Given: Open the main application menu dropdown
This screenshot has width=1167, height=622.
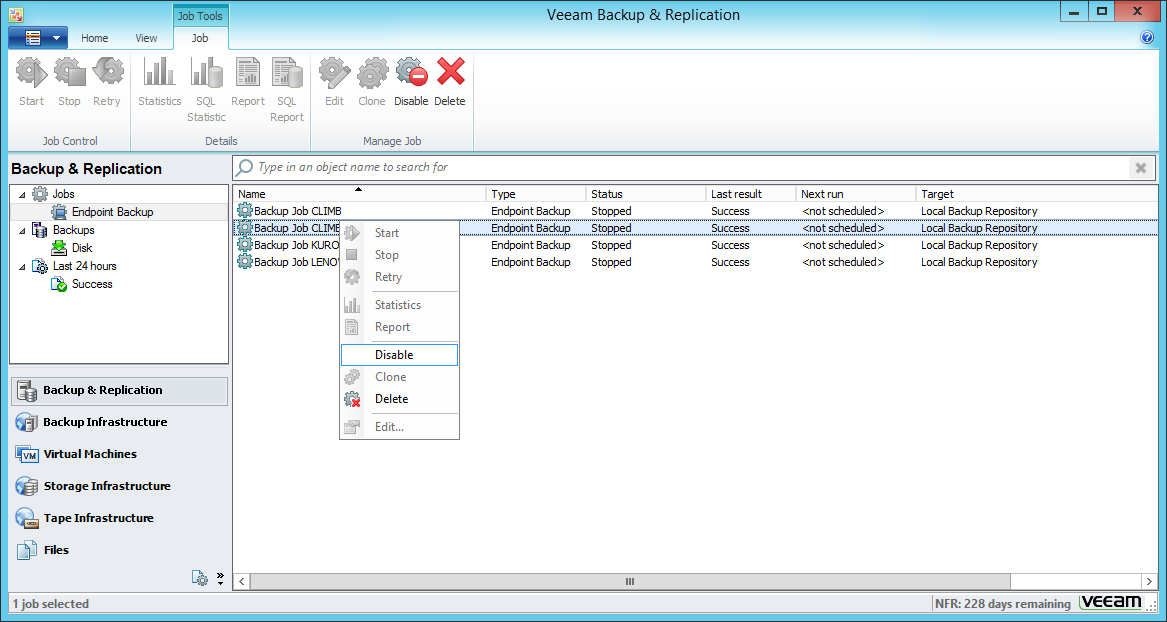Looking at the screenshot, I should click(x=38, y=38).
